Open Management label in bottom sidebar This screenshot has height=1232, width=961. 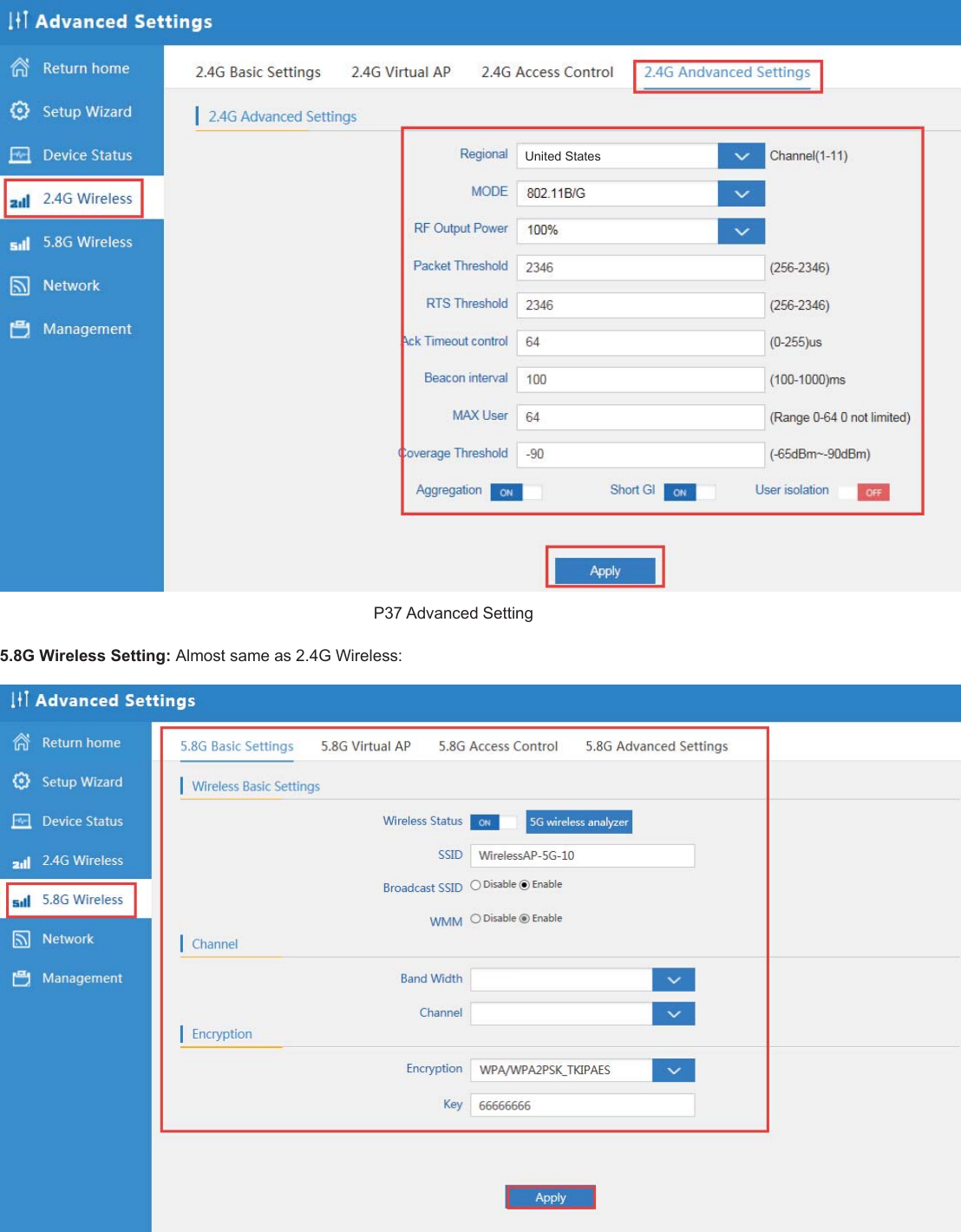(x=82, y=978)
